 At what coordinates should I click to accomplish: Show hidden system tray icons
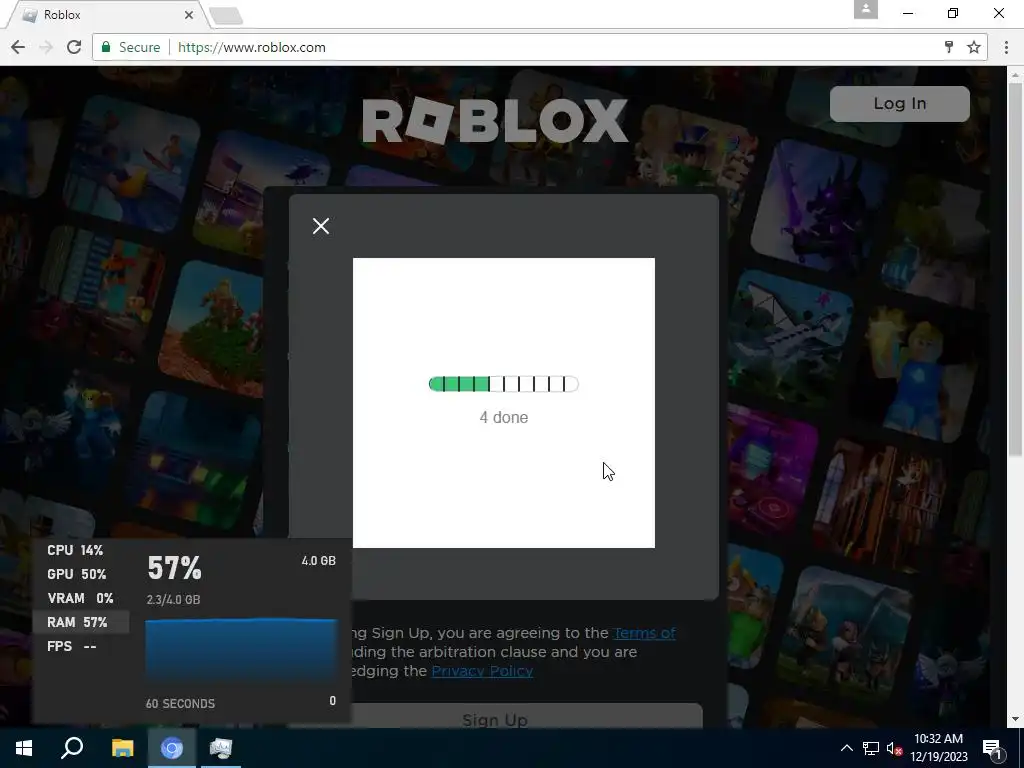click(x=846, y=748)
